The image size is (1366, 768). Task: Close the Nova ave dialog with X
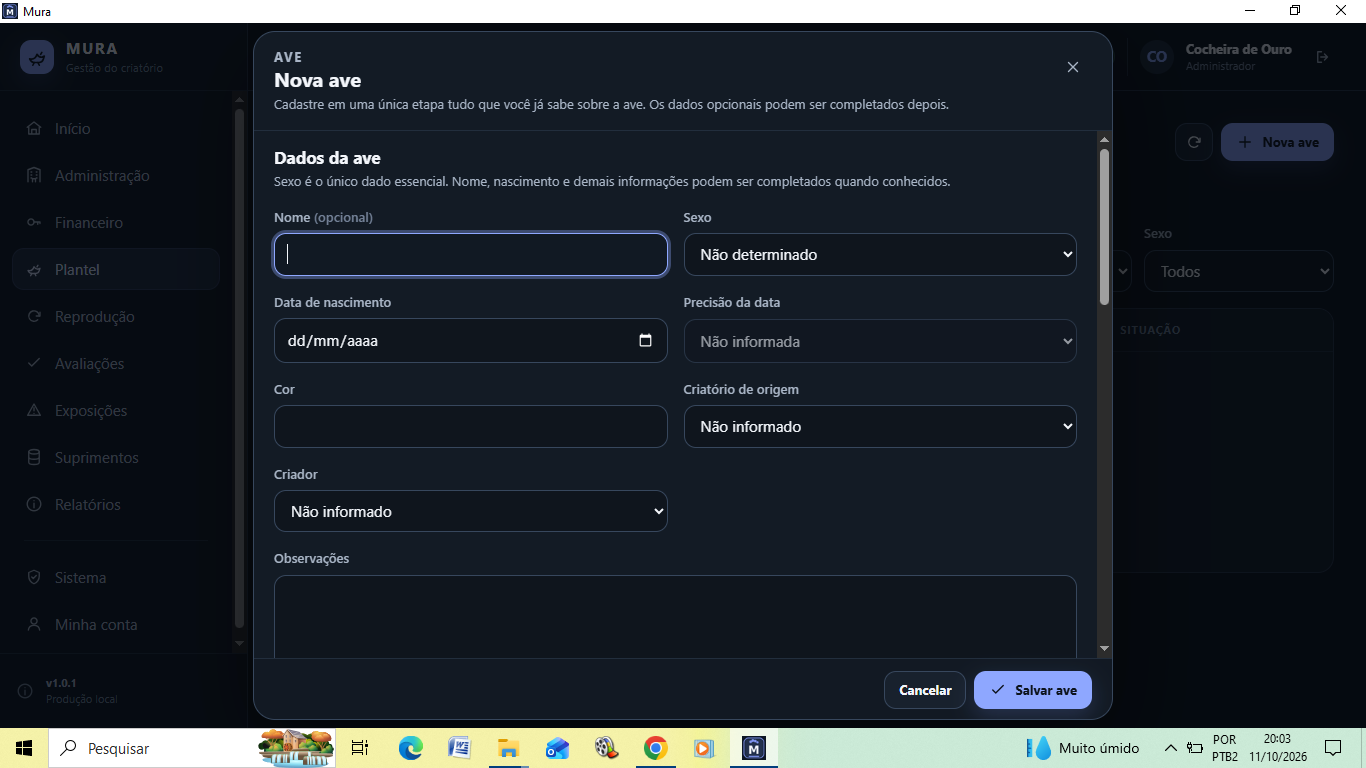coord(1073,67)
